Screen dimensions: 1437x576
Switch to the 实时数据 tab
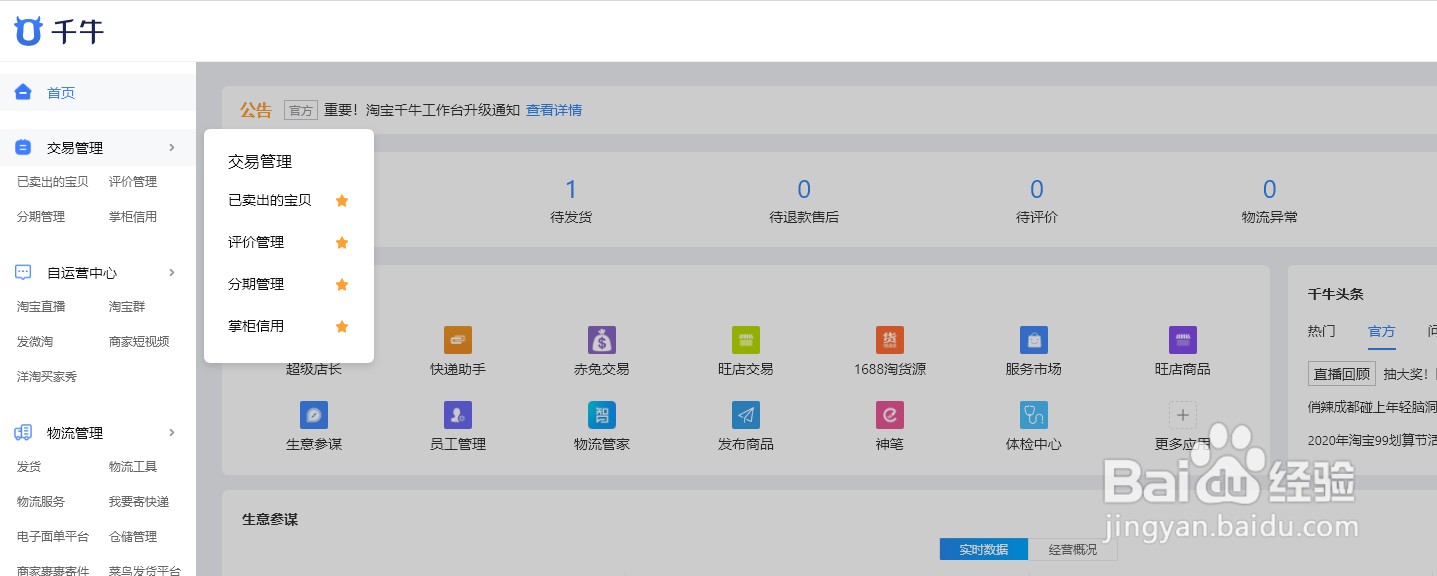click(984, 550)
